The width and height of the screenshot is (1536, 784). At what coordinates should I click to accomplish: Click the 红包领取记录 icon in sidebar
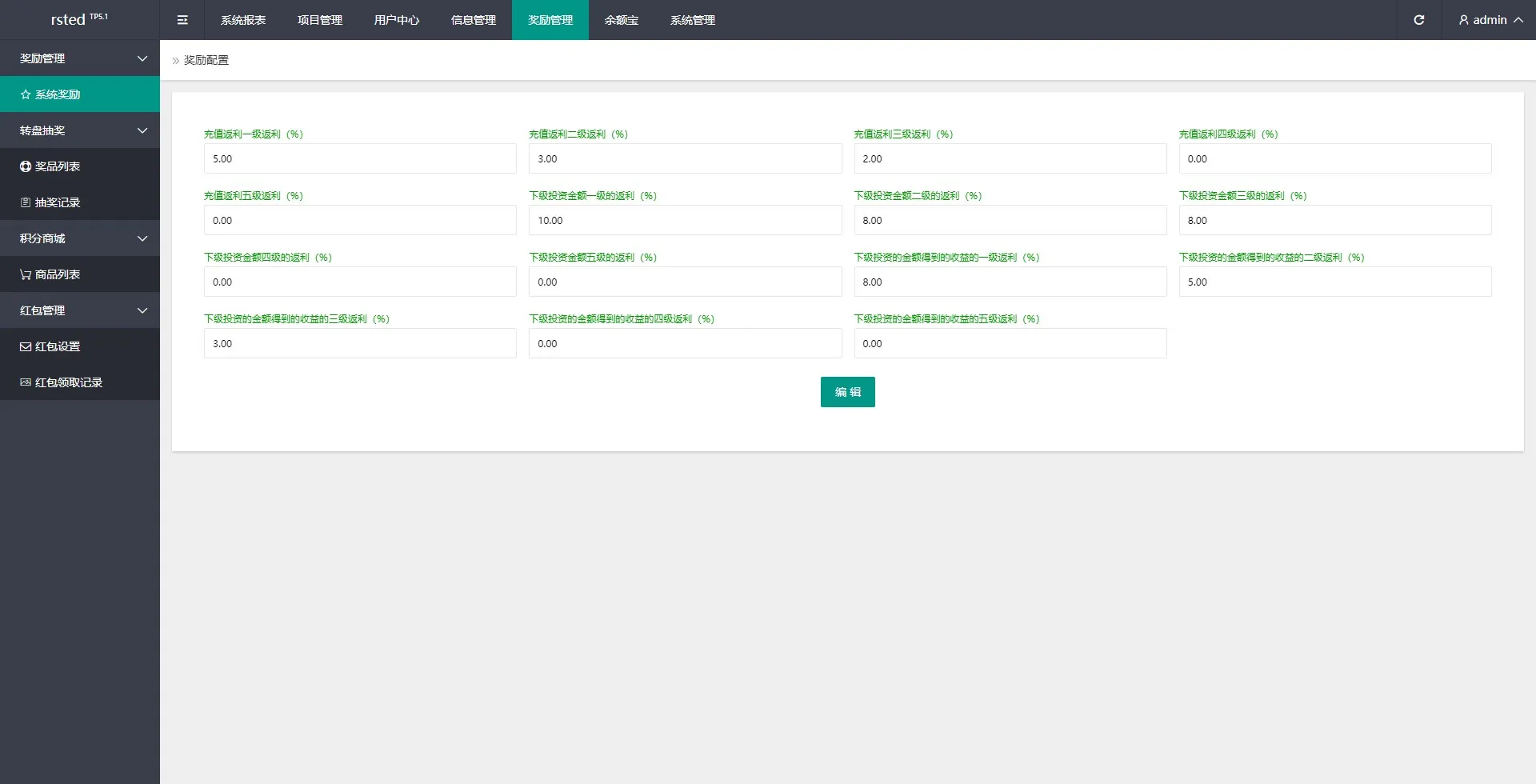26,382
